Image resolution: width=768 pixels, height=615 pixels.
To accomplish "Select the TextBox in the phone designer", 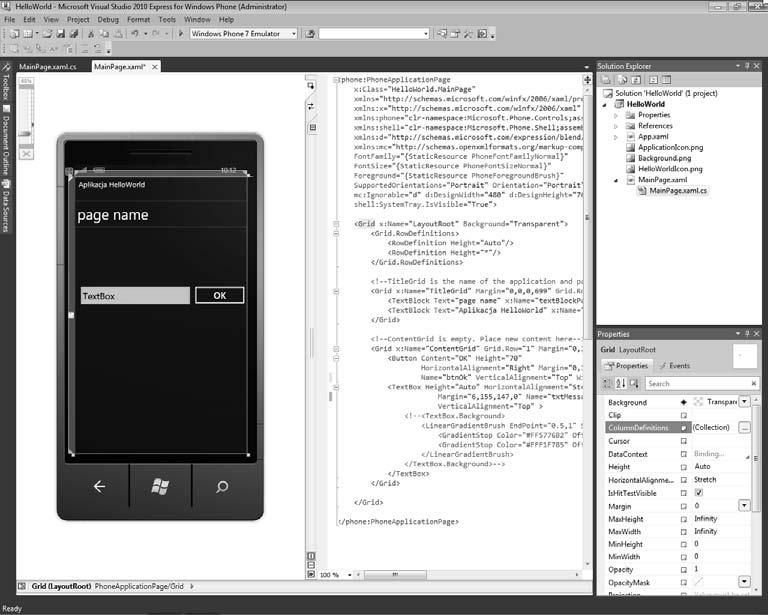I will [135, 296].
